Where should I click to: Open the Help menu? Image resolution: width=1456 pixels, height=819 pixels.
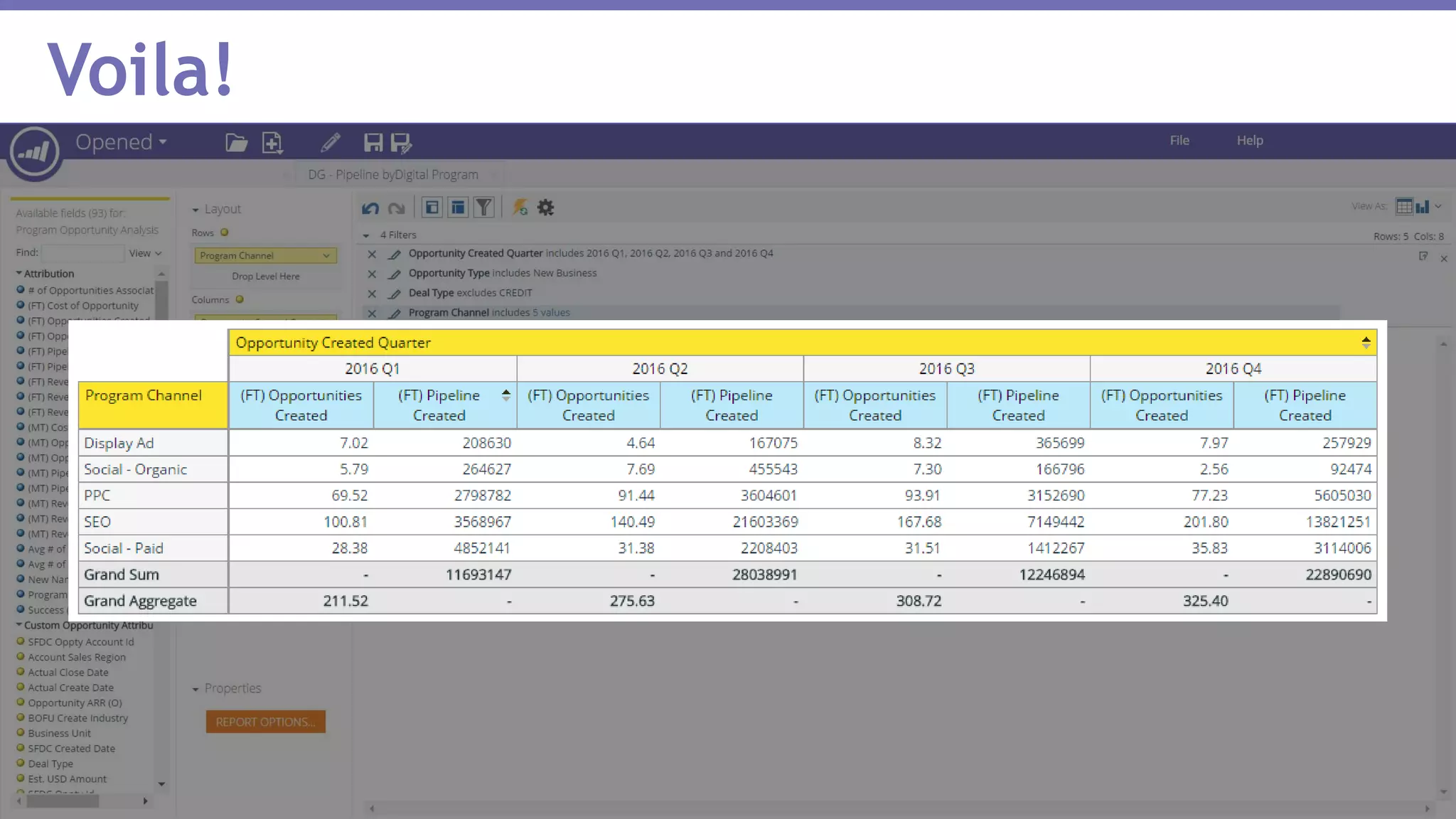click(x=1250, y=141)
